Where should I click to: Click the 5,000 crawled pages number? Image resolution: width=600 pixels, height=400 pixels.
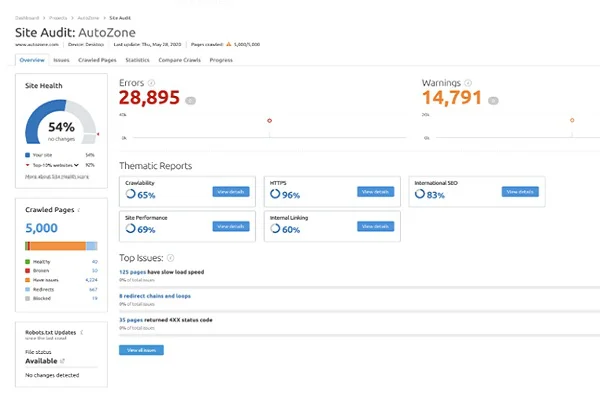(41, 228)
